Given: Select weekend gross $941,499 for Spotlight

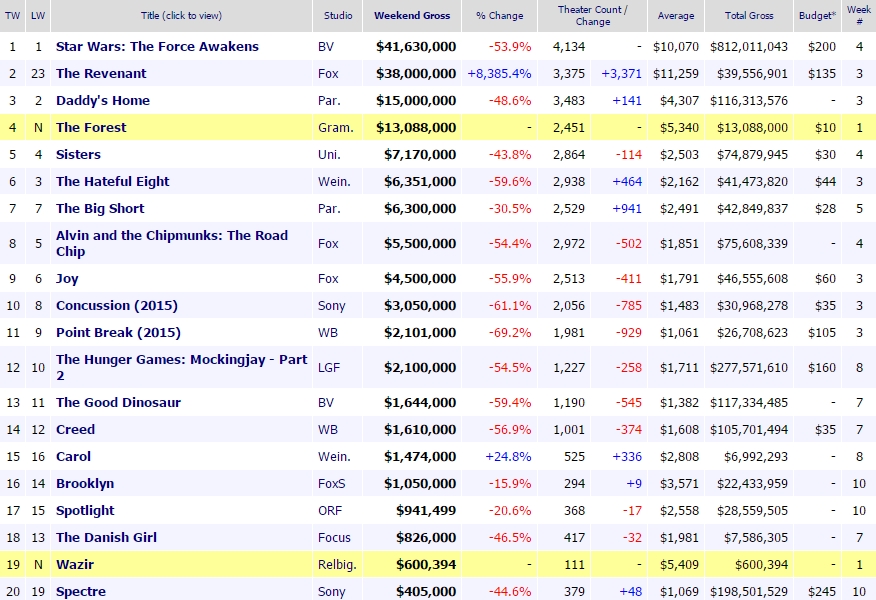Looking at the screenshot, I should [x=426, y=511].
